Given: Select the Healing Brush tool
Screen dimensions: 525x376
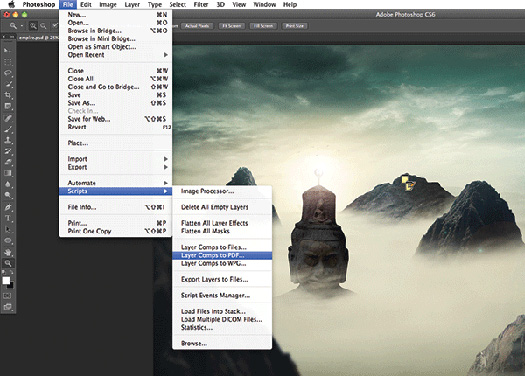Looking at the screenshot, I should (x=7, y=118).
